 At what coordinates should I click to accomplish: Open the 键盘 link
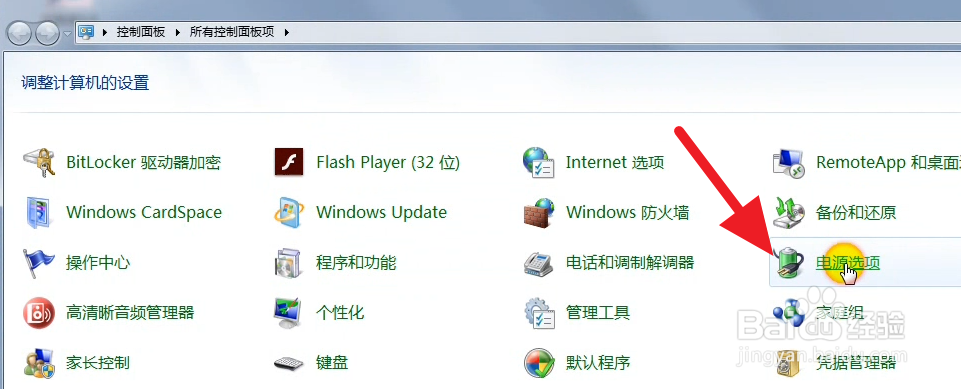pos(332,363)
